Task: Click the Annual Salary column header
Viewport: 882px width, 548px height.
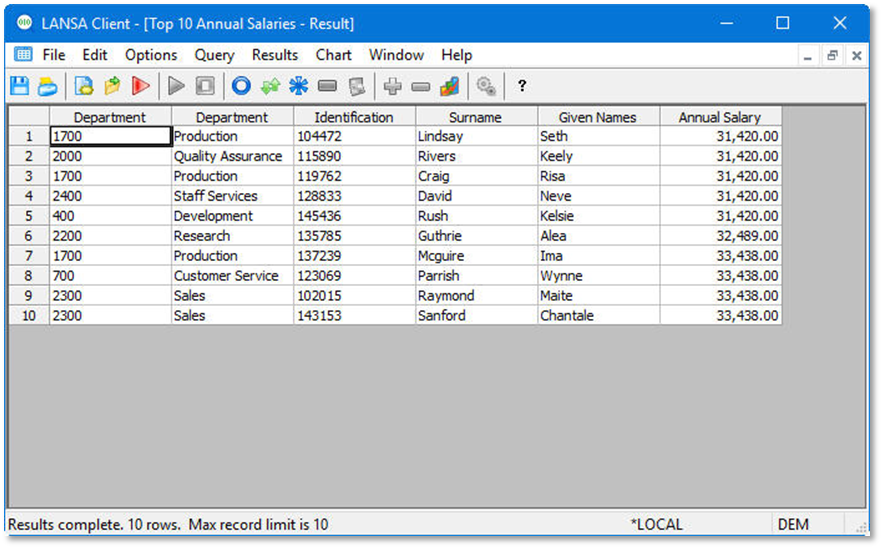Action: coord(721,117)
